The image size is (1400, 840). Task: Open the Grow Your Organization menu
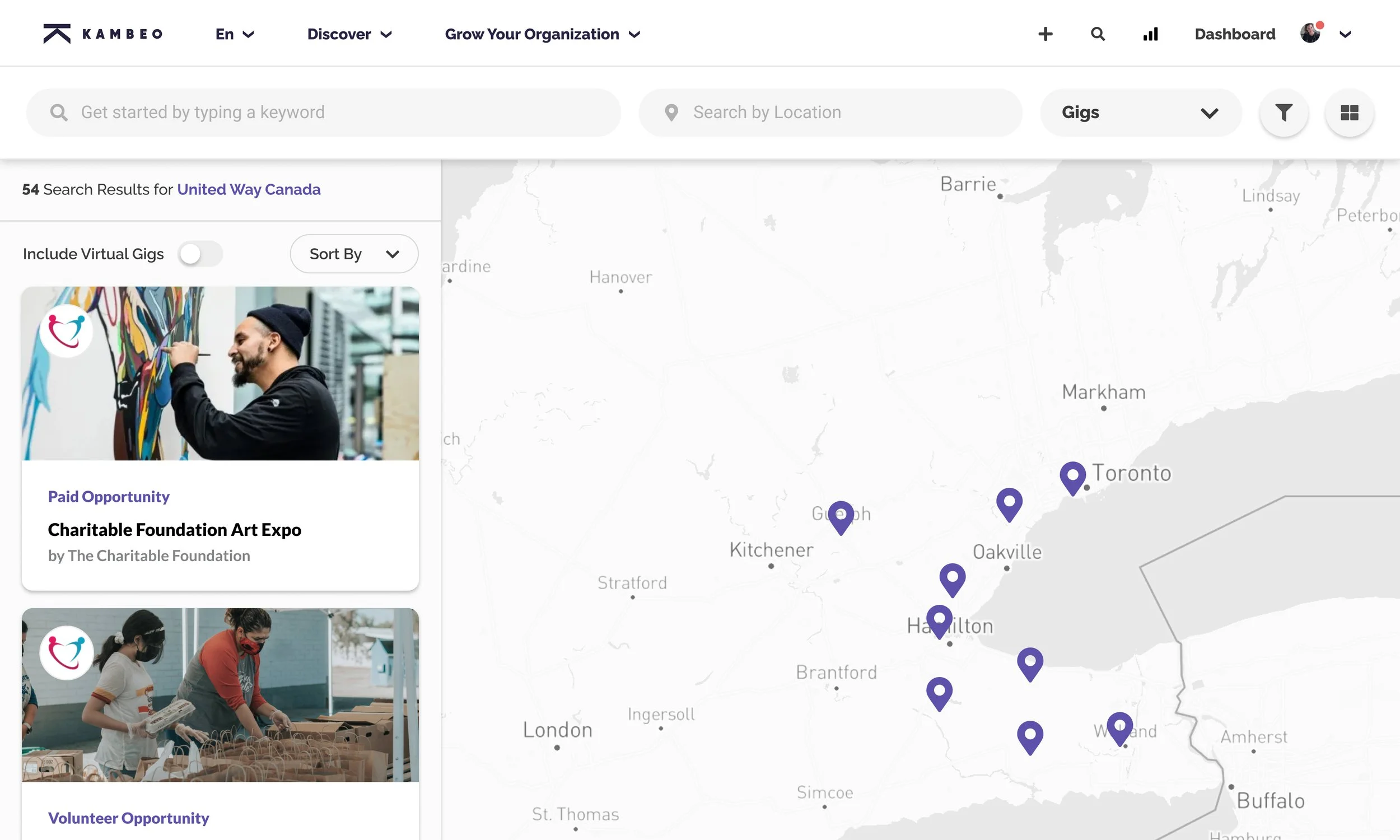(542, 34)
